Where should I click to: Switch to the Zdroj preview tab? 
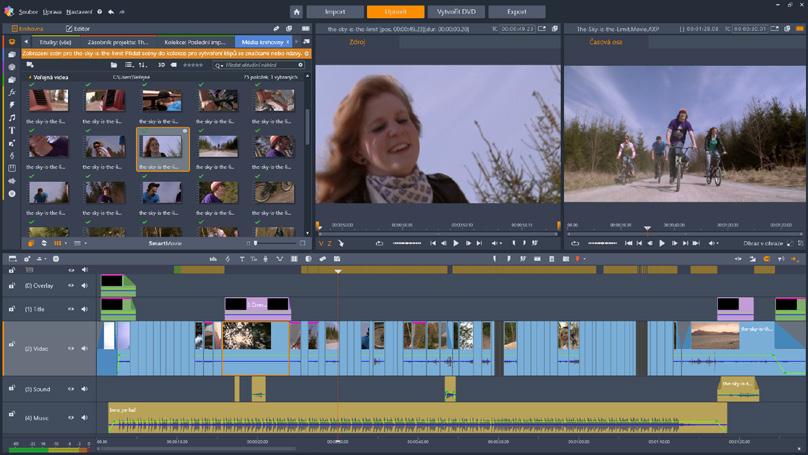[357, 42]
